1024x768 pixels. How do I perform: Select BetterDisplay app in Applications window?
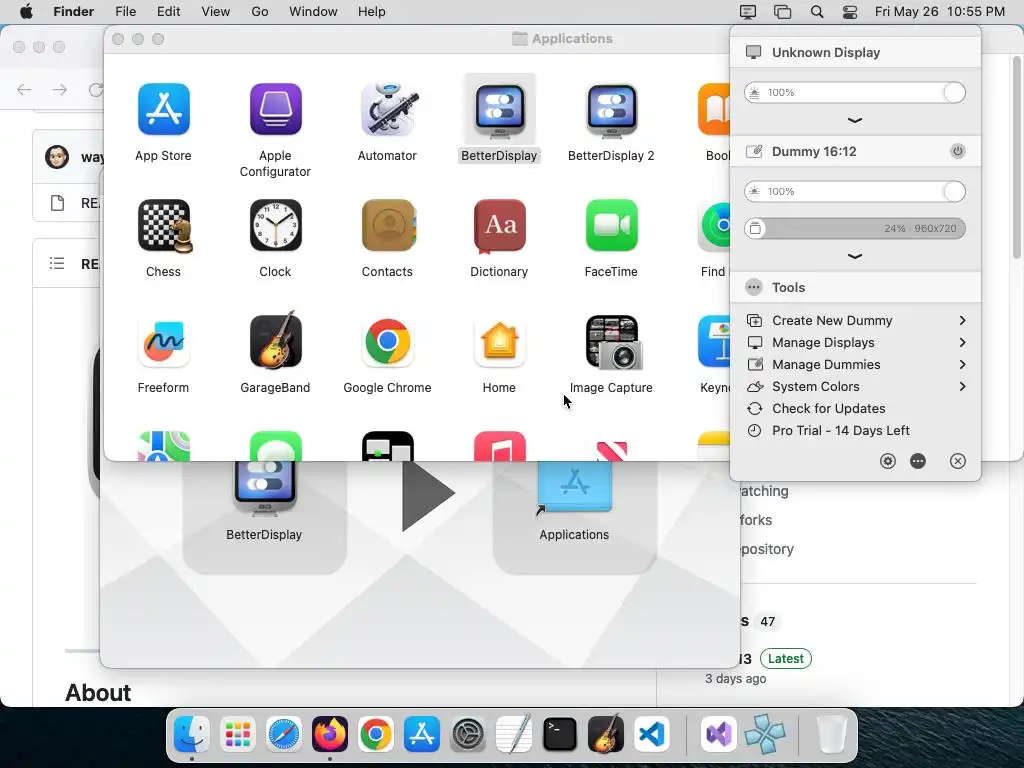(499, 109)
